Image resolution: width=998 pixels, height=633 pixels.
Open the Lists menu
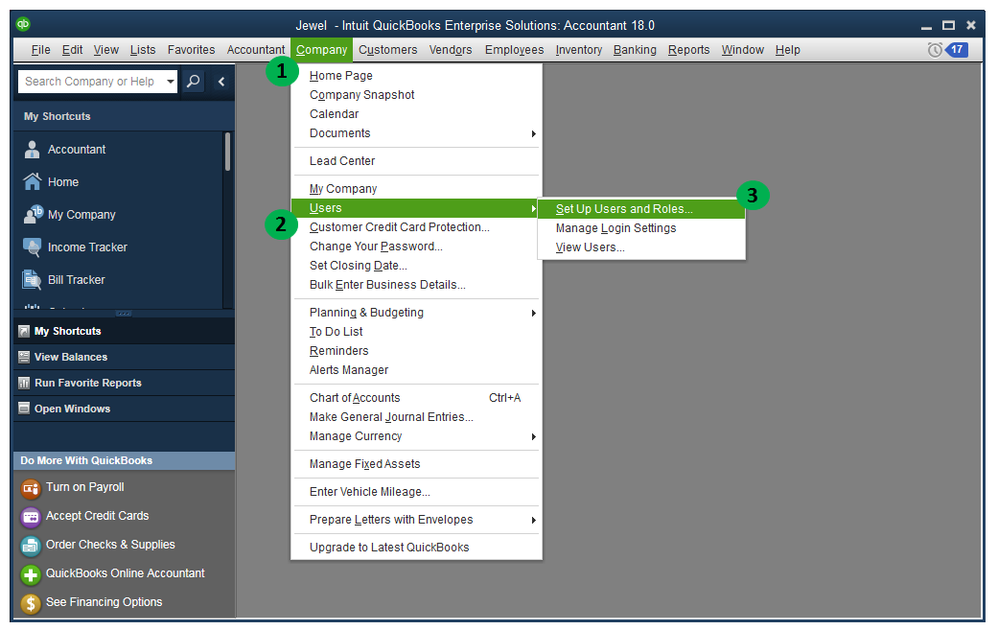(143, 50)
